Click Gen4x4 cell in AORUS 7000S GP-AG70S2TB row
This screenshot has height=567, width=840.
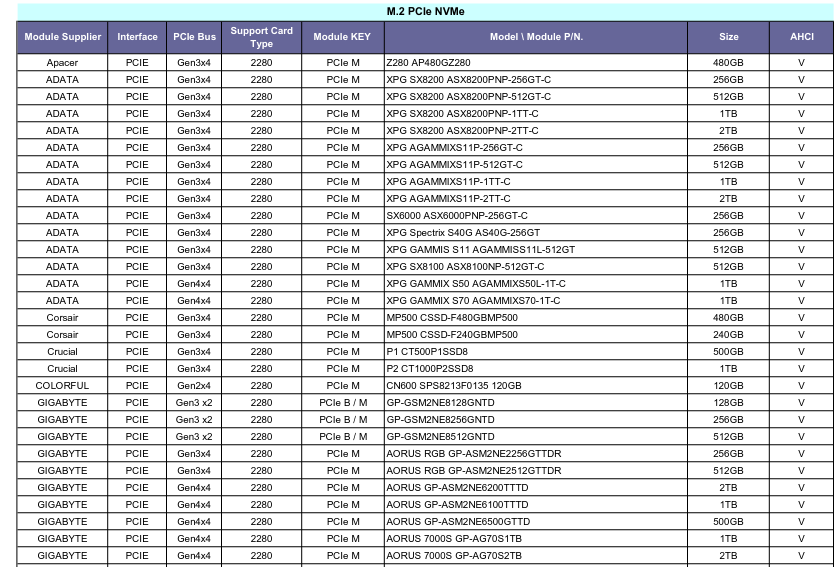(194, 556)
